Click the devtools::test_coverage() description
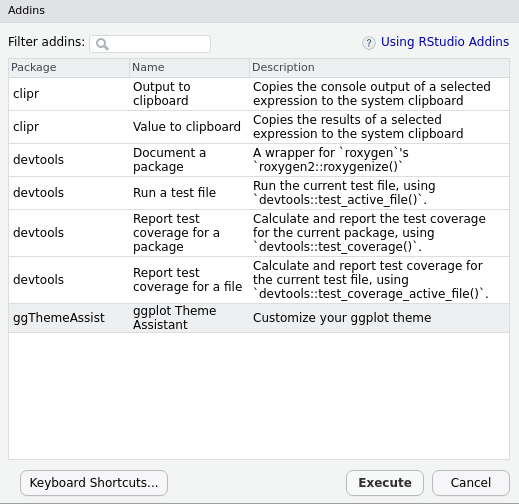Screen dimensions: 519x504 coord(369,233)
